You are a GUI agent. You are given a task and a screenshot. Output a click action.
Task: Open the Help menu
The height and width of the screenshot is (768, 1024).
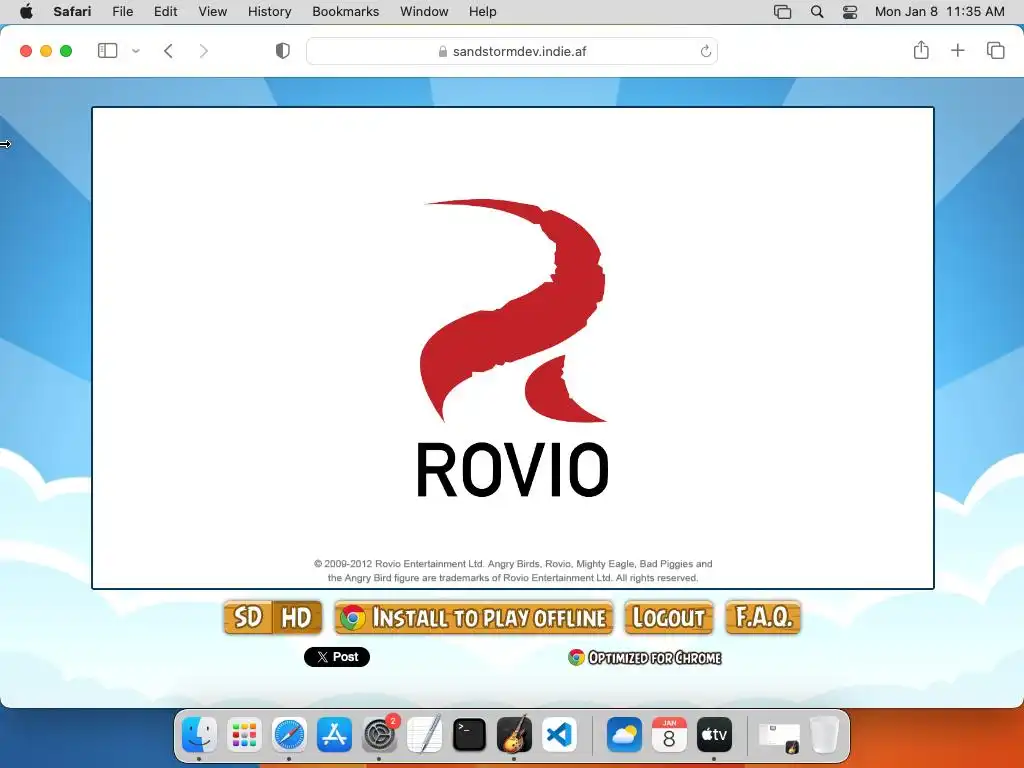[x=483, y=11]
